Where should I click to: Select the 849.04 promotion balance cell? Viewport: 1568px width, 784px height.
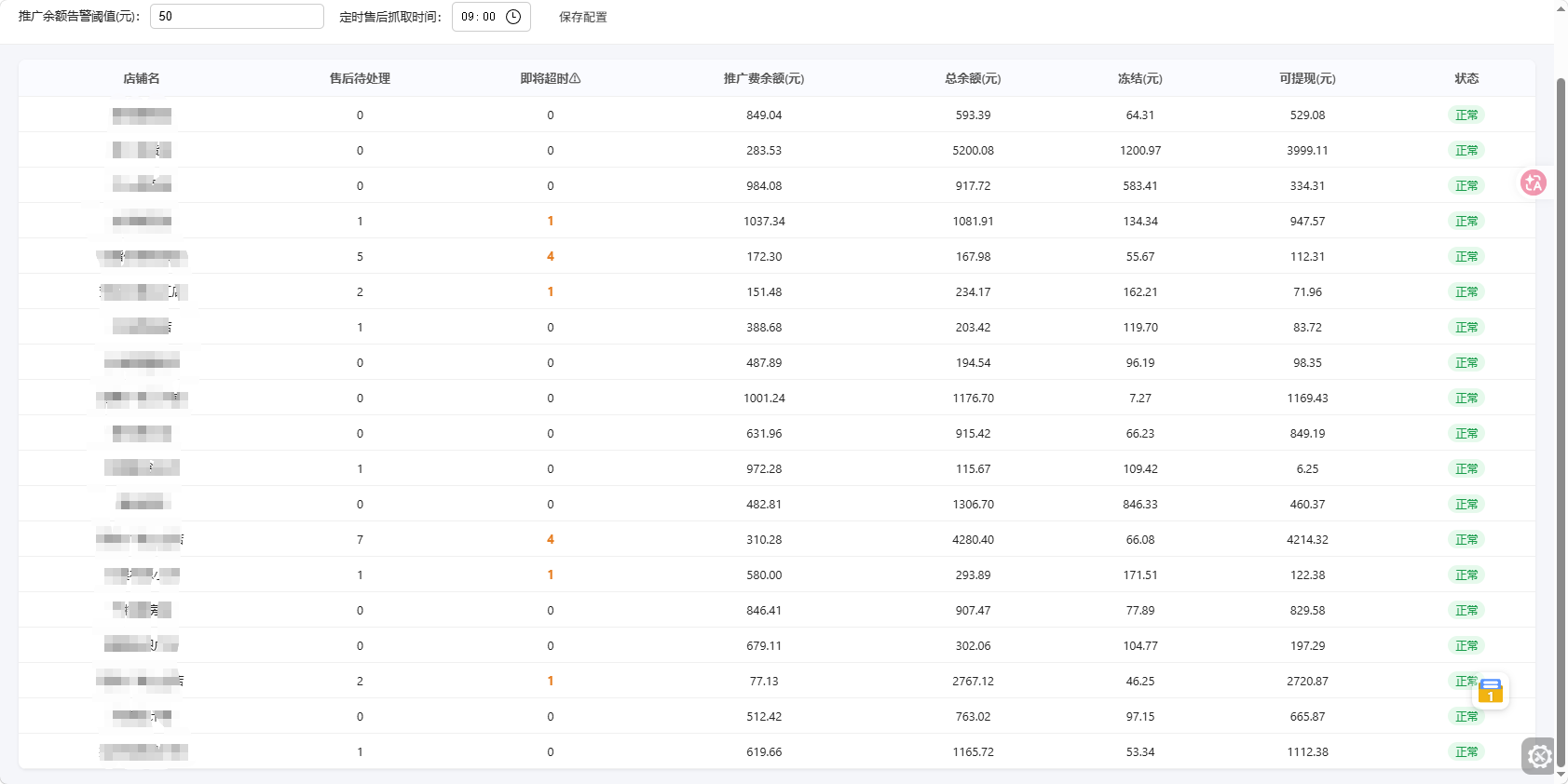coord(764,115)
